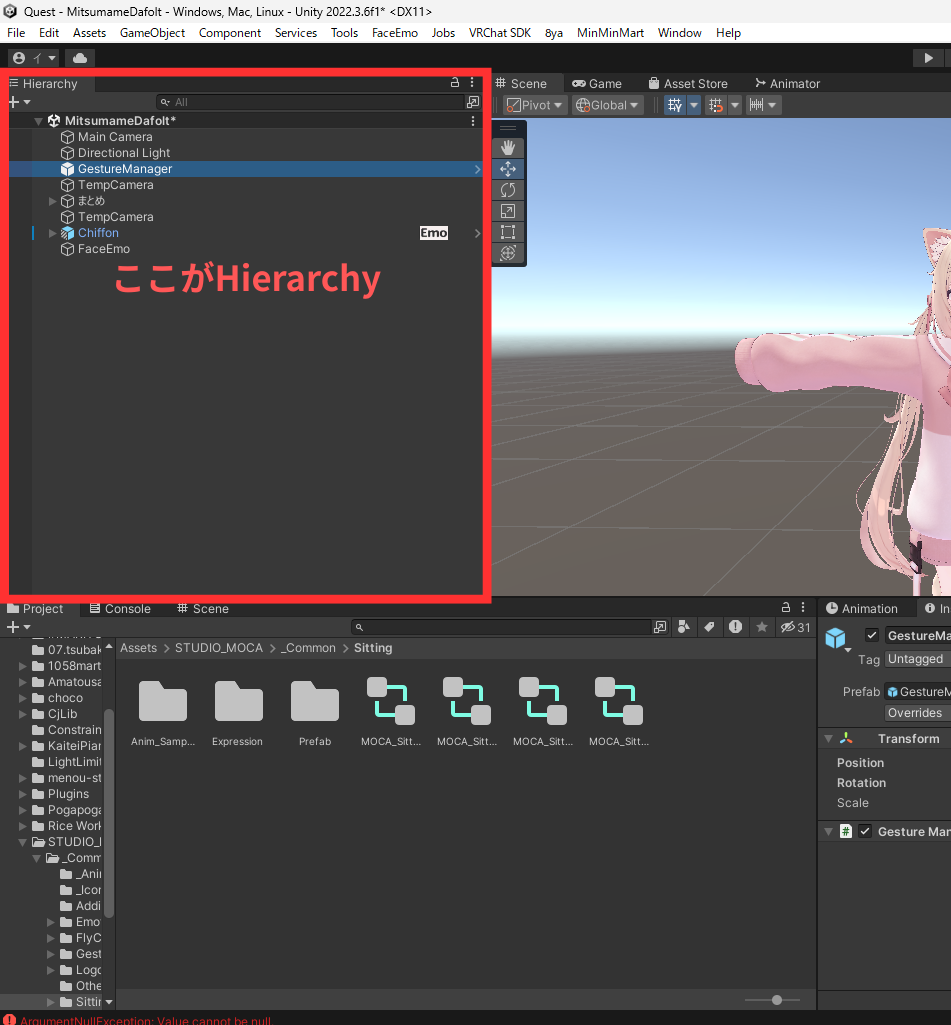The height and width of the screenshot is (1025, 951).
Task: Click the icon size slider in Project panel
Action: click(777, 1000)
